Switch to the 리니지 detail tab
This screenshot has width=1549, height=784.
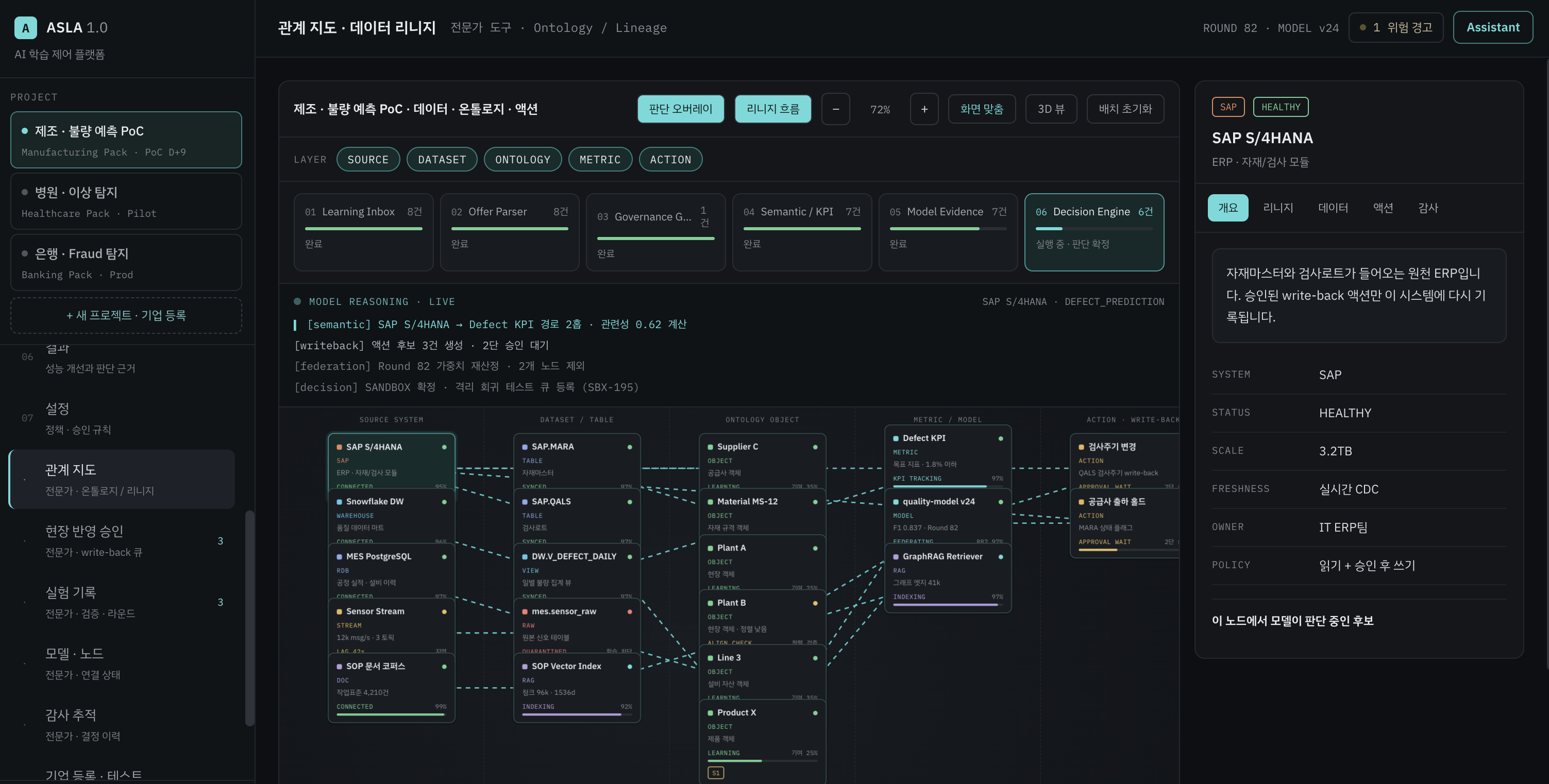(1278, 208)
